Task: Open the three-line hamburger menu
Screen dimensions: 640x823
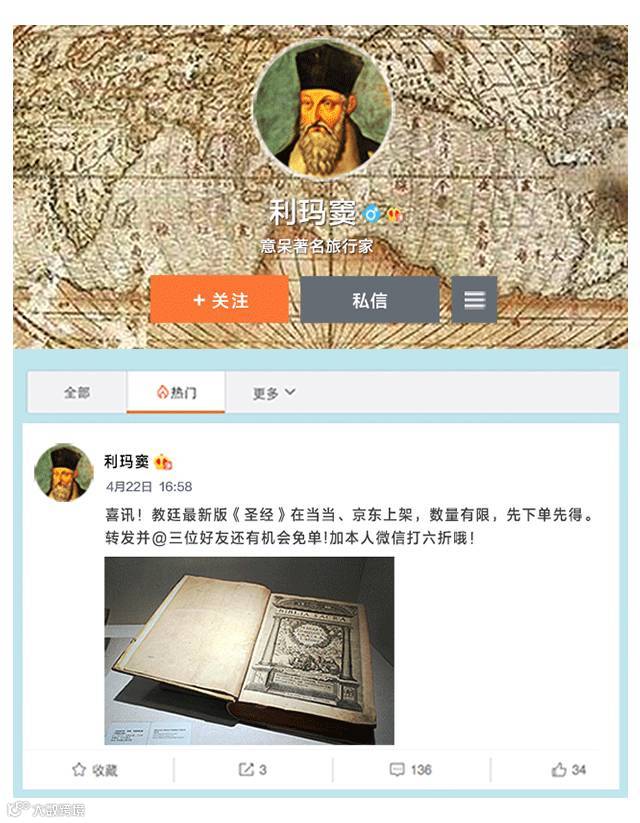Action: (x=474, y=300)
